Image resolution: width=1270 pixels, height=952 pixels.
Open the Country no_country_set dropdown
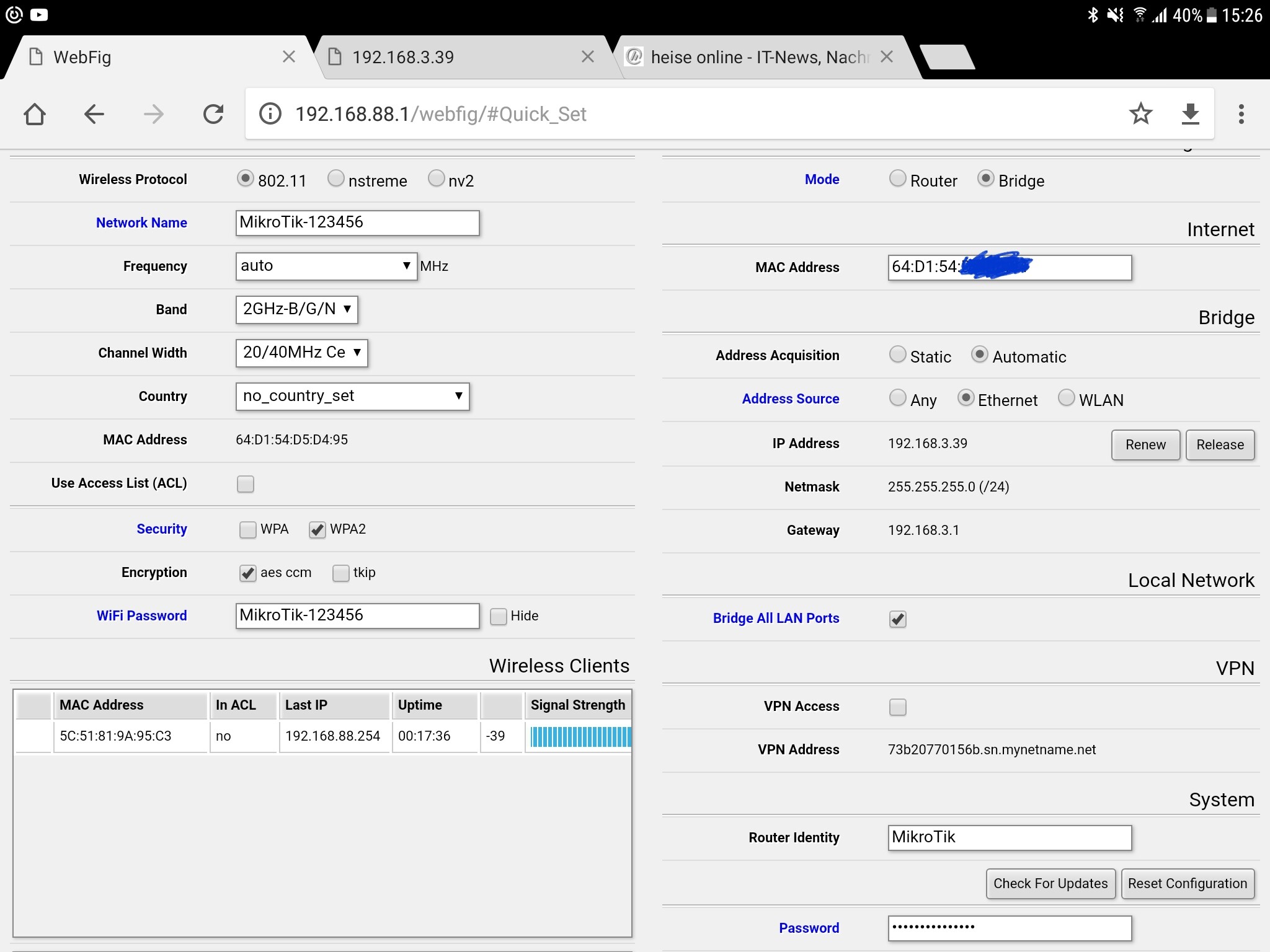point(352,397)
